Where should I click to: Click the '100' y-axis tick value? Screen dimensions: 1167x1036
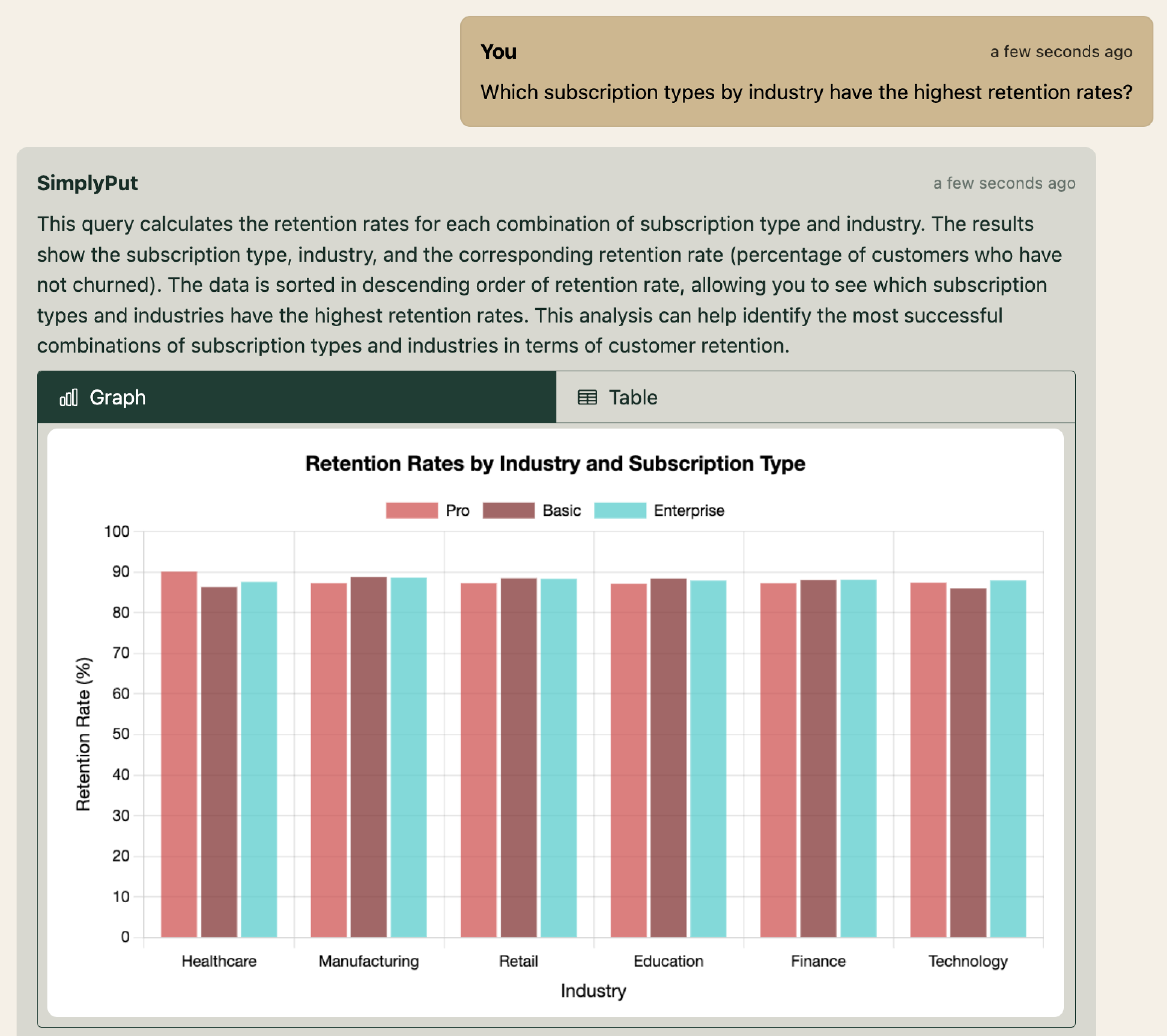pos(116,531)
